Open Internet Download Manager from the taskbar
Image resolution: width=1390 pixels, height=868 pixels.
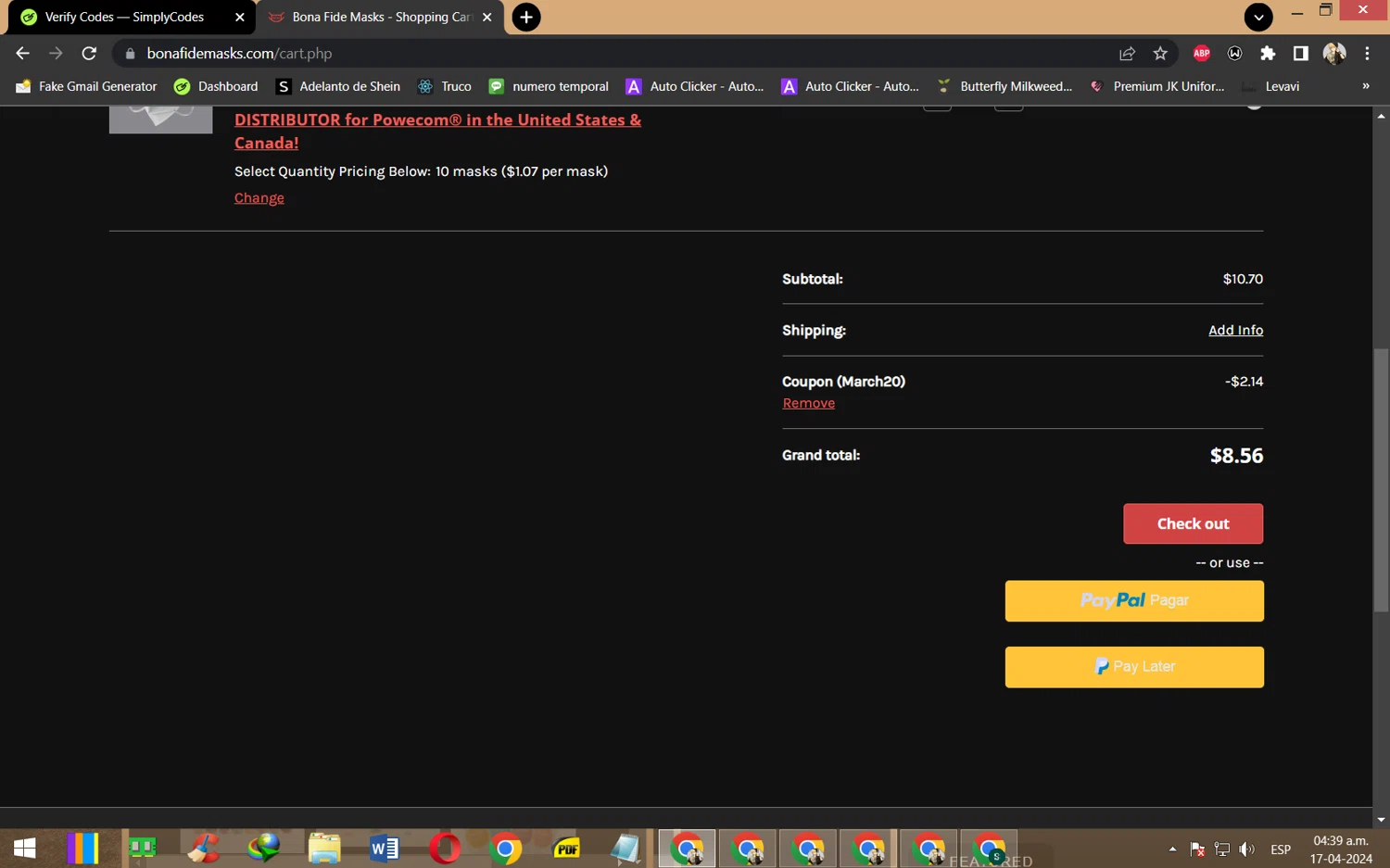[x=263, y=849]
